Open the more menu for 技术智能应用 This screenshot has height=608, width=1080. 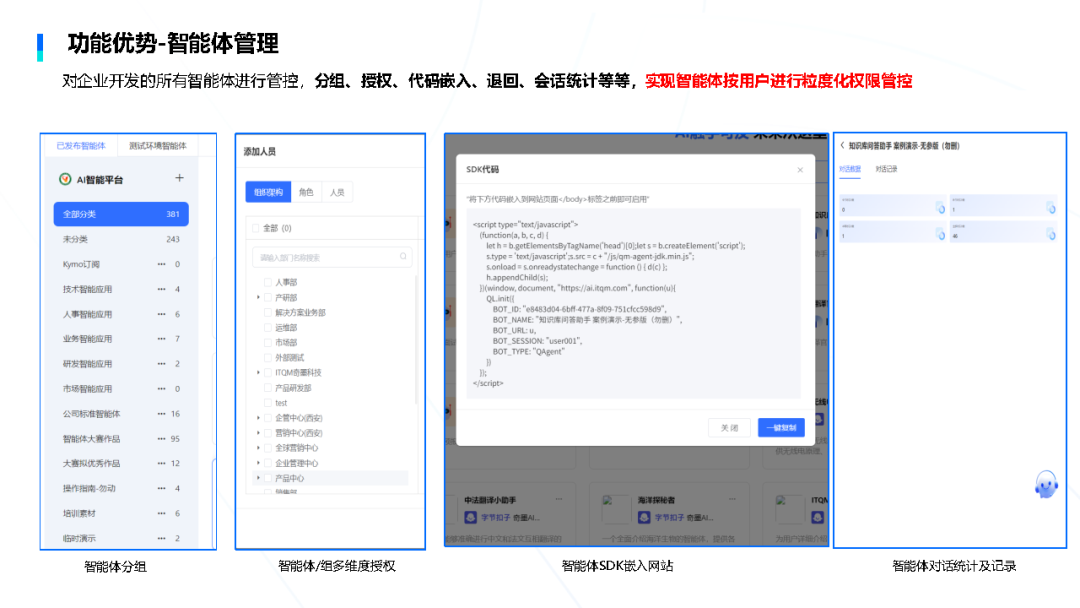pos(161,289)
